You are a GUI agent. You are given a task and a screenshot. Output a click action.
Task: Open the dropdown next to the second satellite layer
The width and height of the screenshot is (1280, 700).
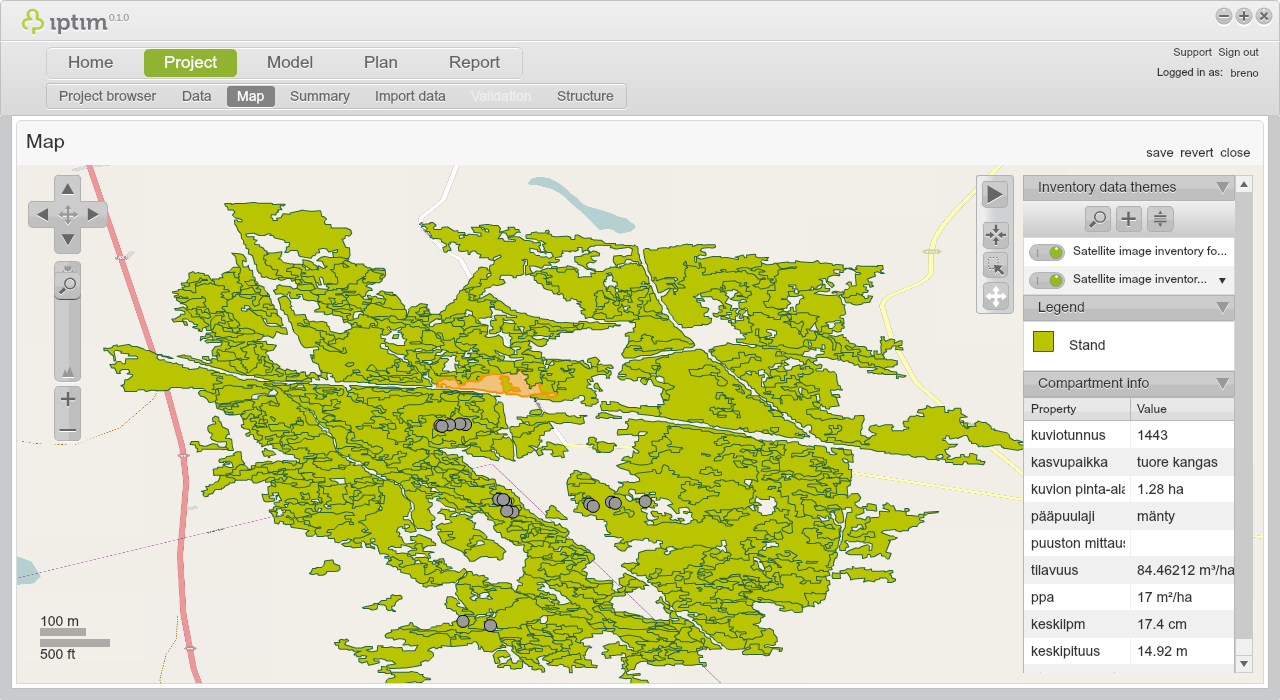pyautogui.click(x=1220, y=279)
